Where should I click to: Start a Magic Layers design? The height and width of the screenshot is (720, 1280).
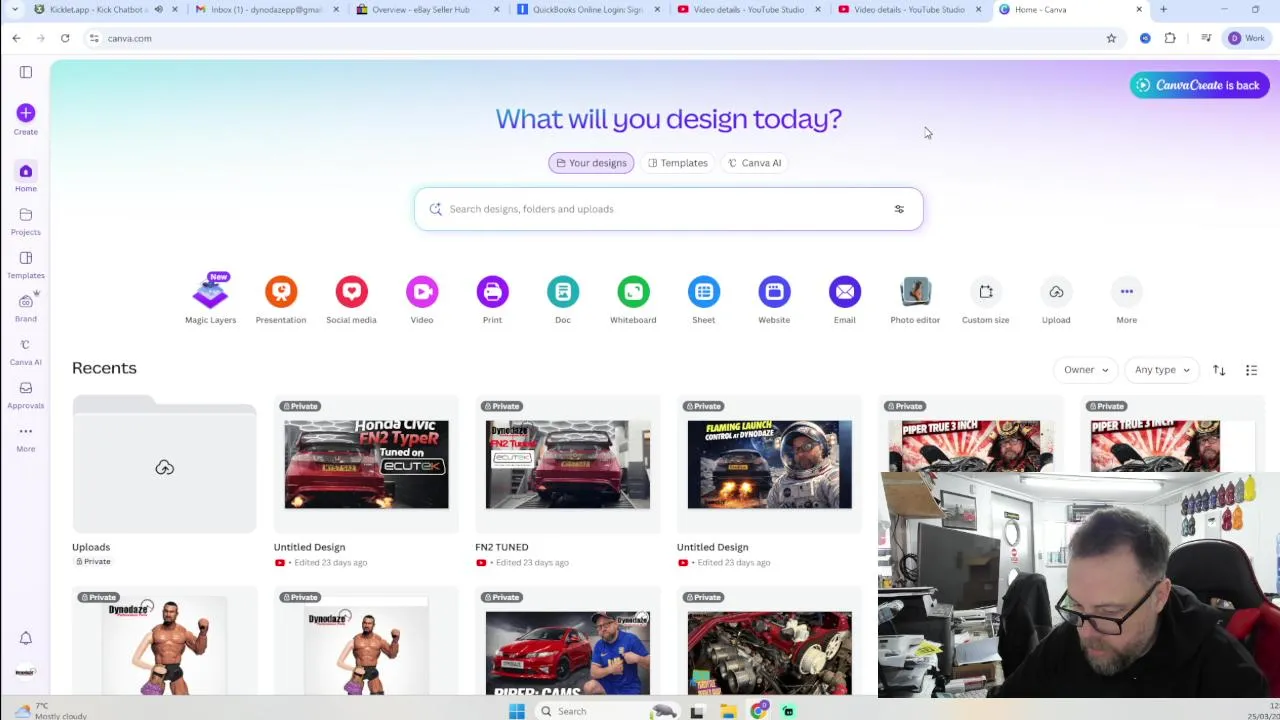point(210,299)
